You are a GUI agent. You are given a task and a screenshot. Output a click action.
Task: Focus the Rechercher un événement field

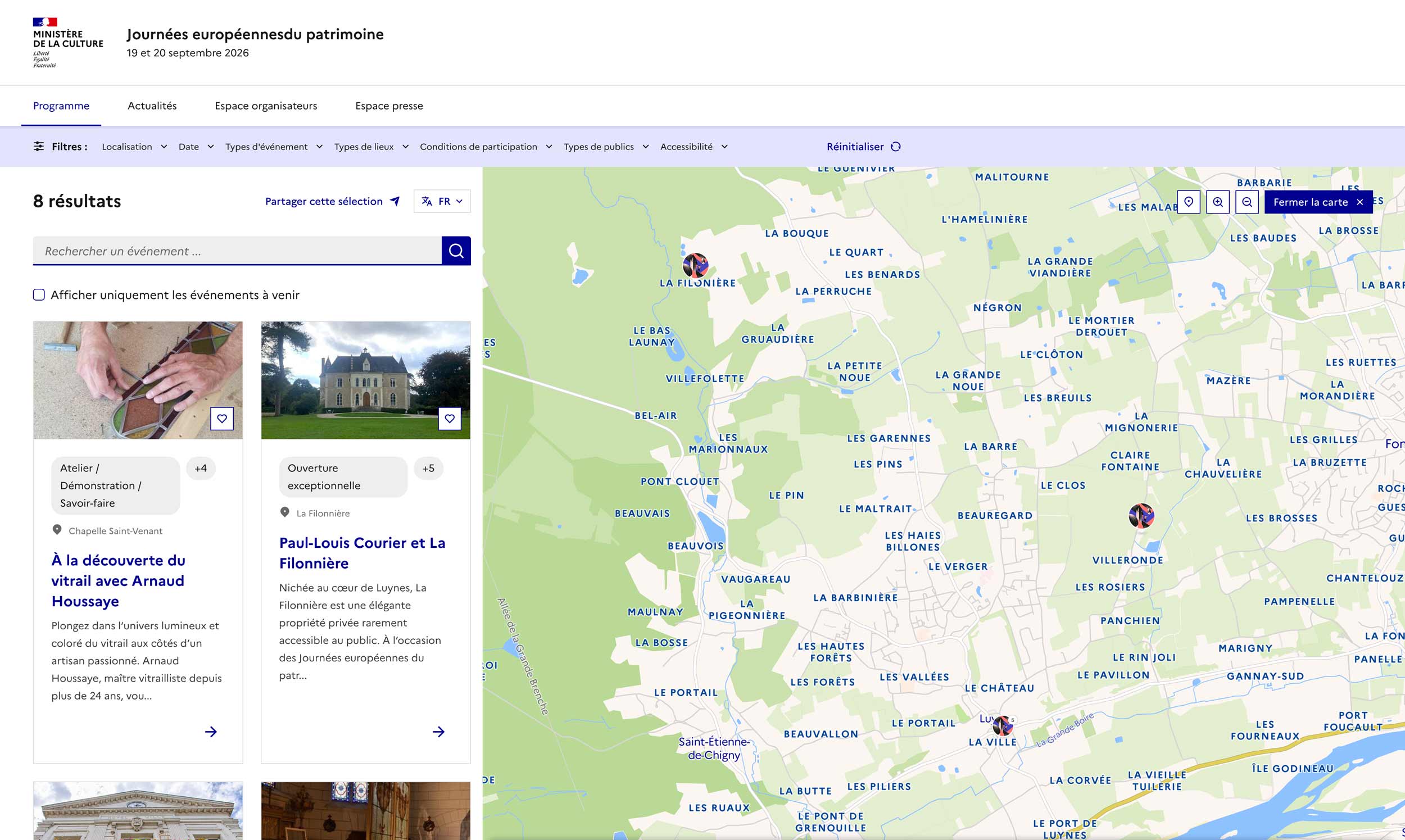(237, 251)
